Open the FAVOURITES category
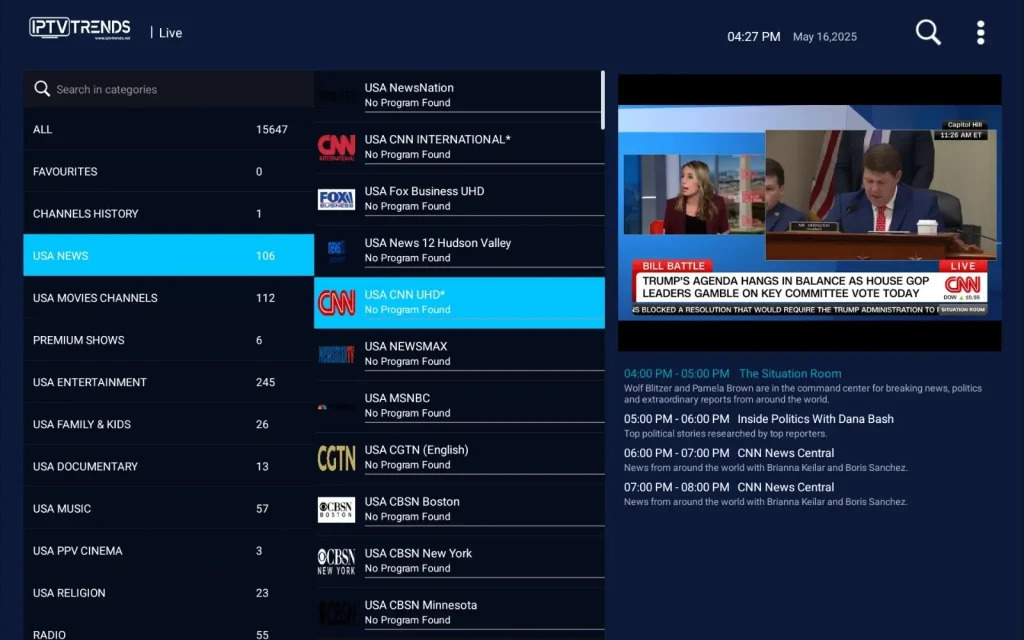This screenshot has width=1024, height=640. pyautogui.click(x=168, y=171)
